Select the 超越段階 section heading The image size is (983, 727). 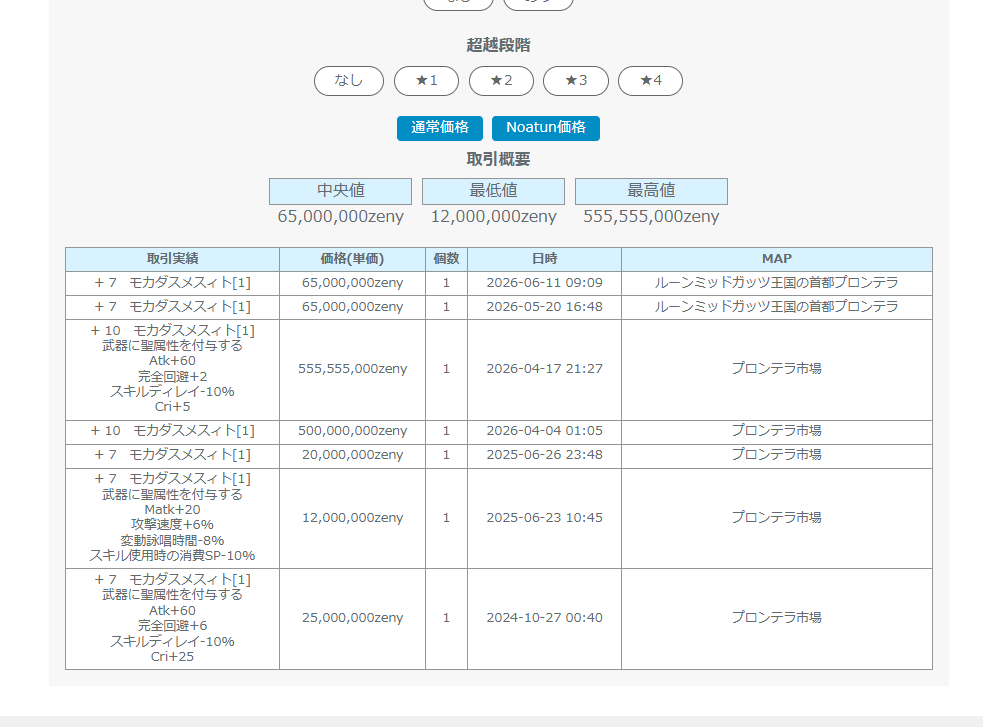click(x=498, y=45)
